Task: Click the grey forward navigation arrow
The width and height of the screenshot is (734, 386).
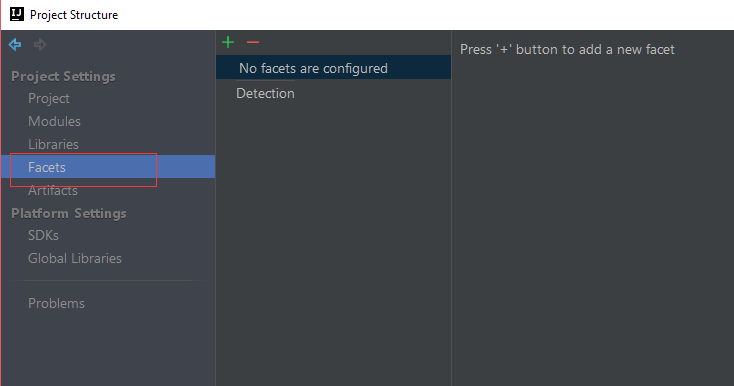Action: pos(40,44)
